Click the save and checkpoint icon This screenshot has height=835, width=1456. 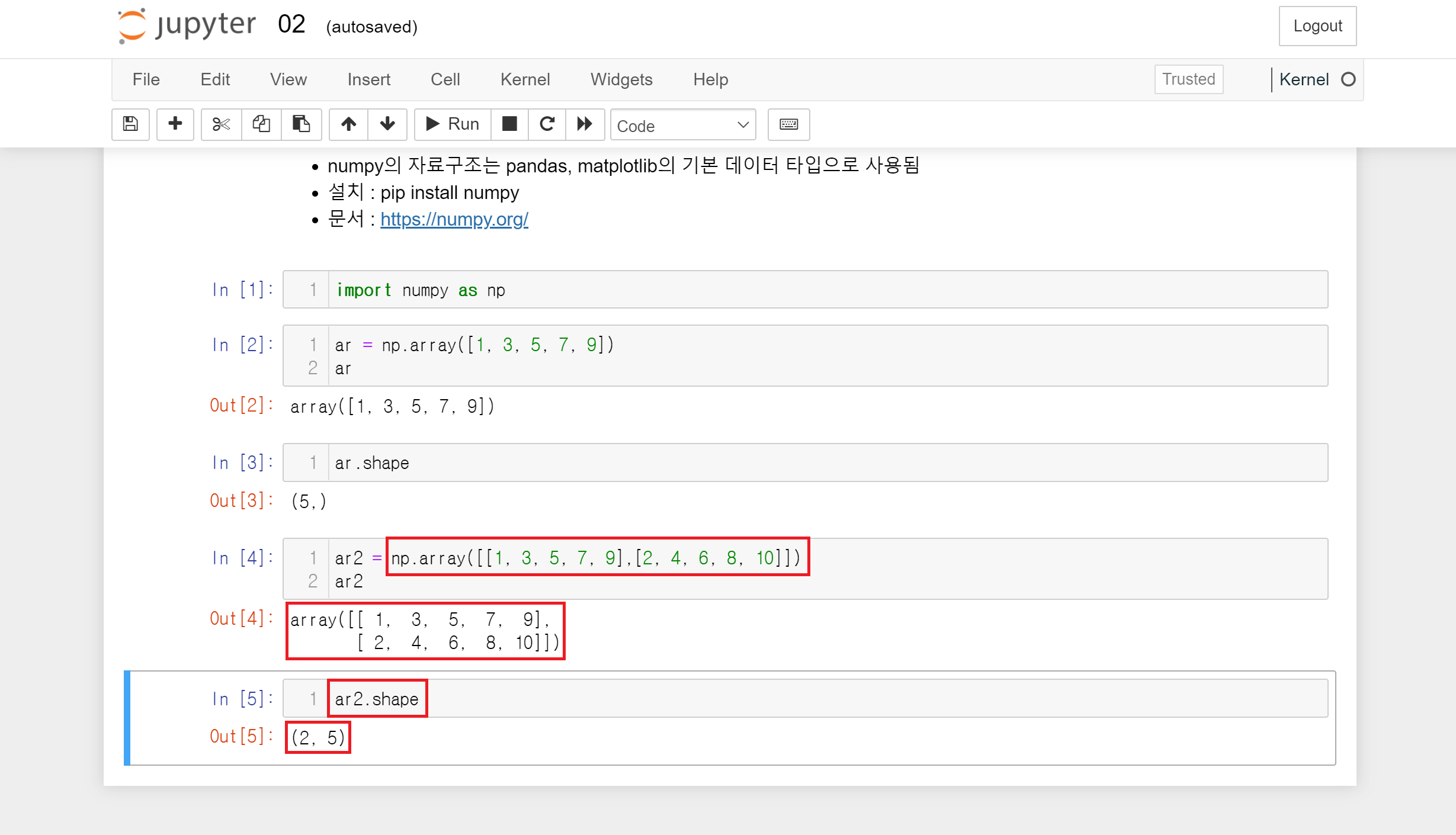coord(130,124)
